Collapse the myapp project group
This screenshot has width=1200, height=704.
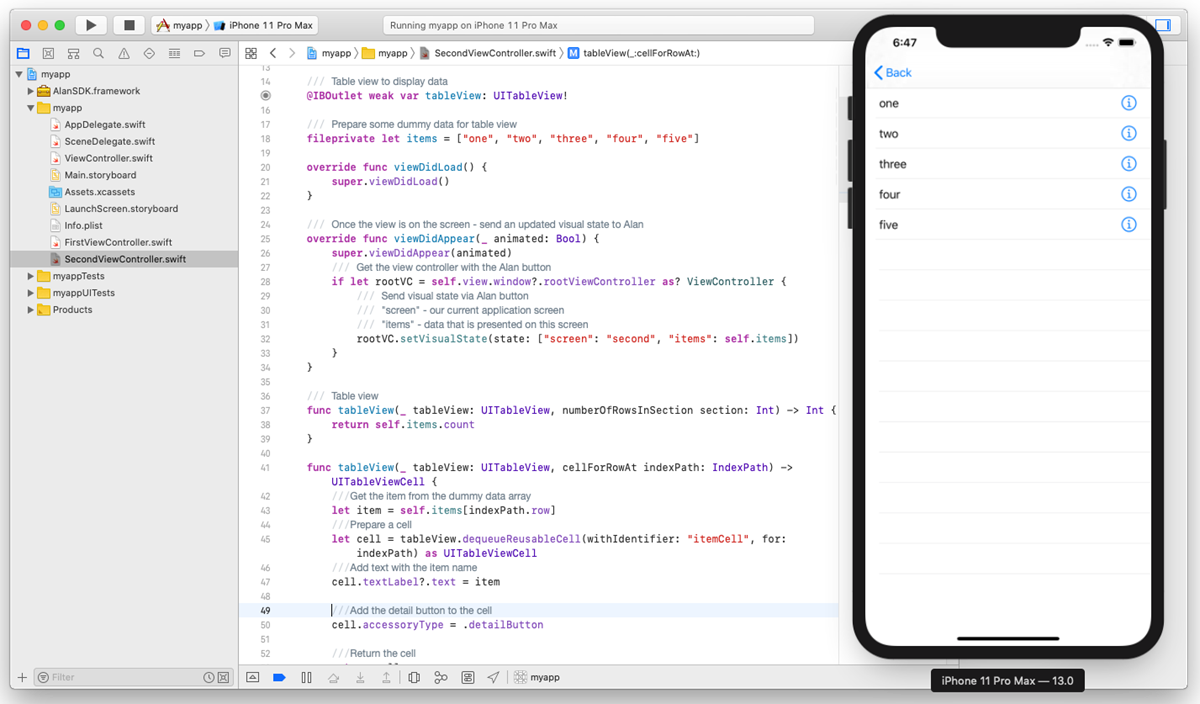pos(17,73)
